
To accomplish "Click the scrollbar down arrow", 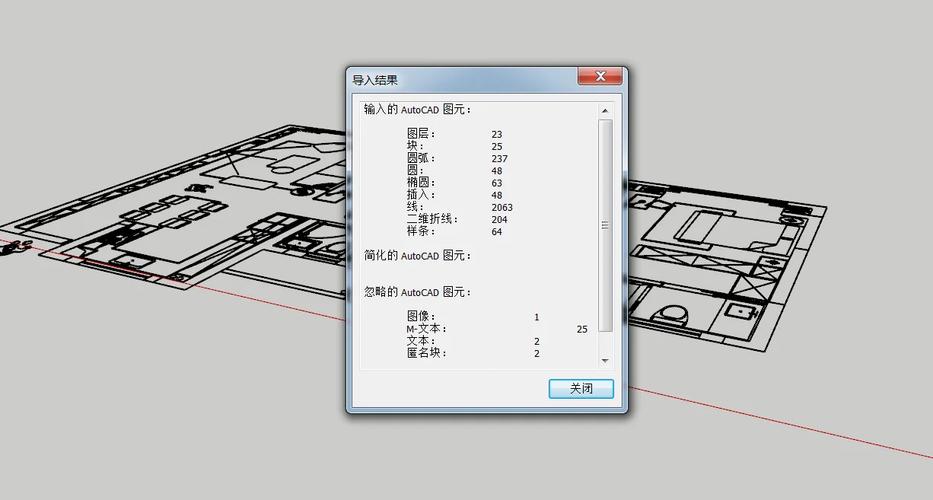I will click(x=605, y=361).
